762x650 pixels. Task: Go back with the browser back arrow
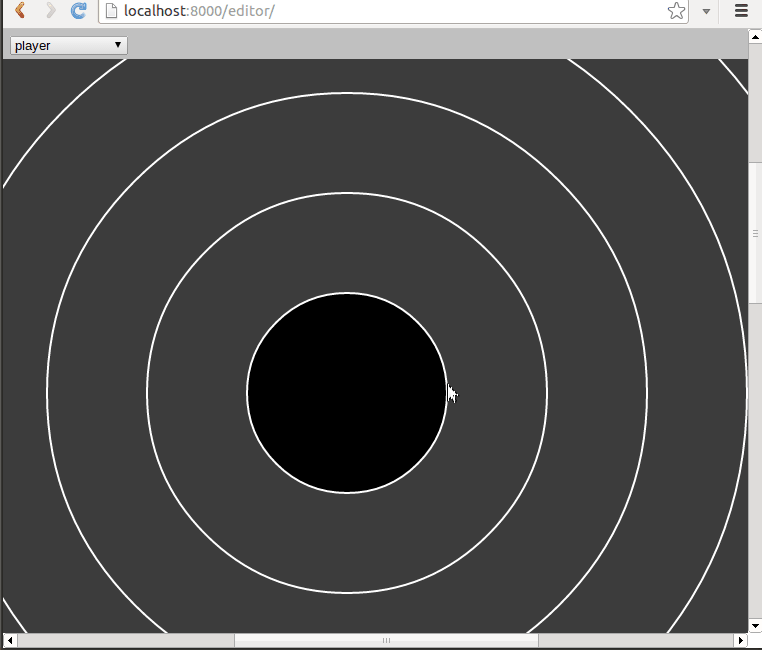coord(20,10)
